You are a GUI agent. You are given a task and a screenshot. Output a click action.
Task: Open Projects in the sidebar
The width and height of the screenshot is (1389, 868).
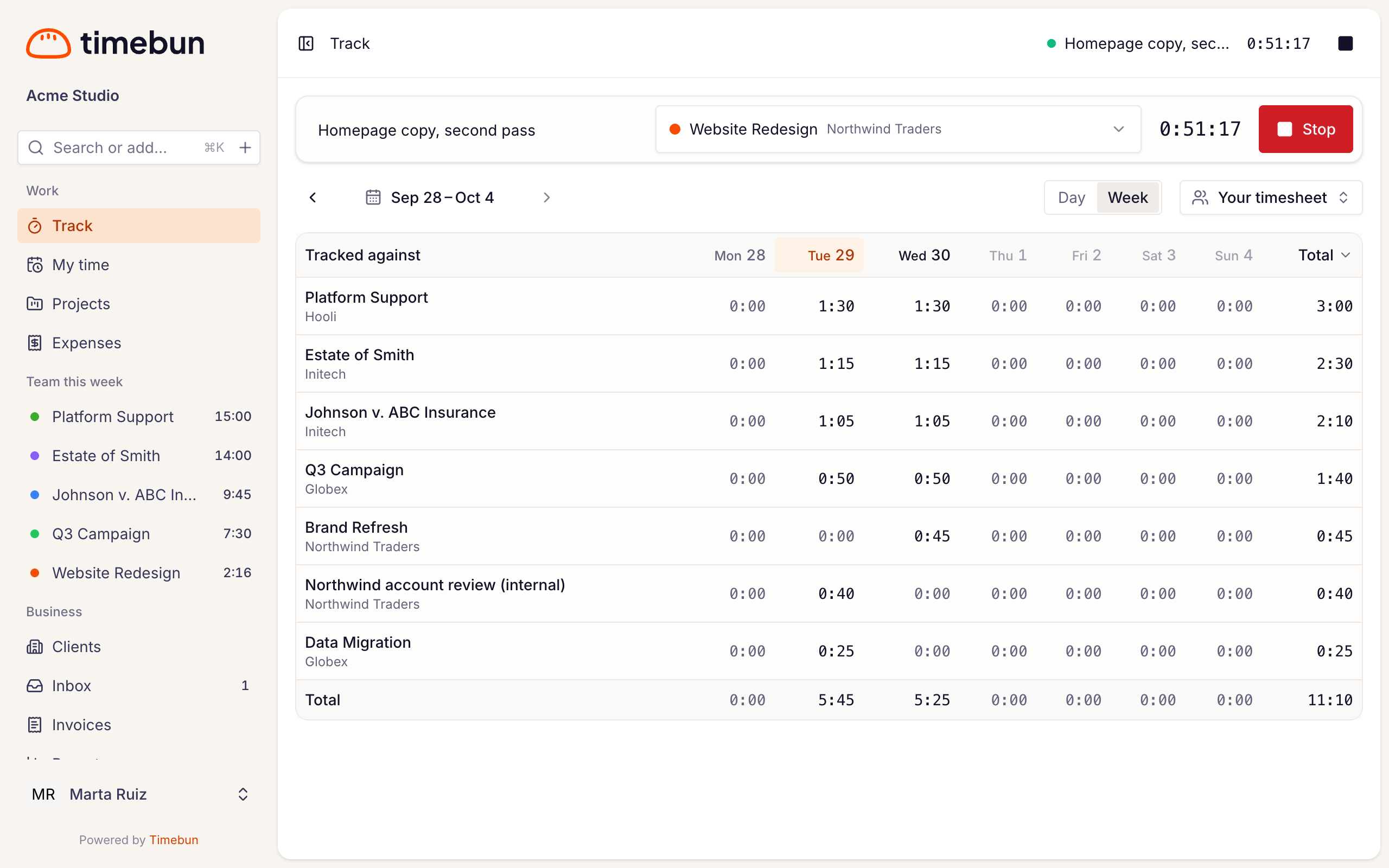tap(139, 304)
